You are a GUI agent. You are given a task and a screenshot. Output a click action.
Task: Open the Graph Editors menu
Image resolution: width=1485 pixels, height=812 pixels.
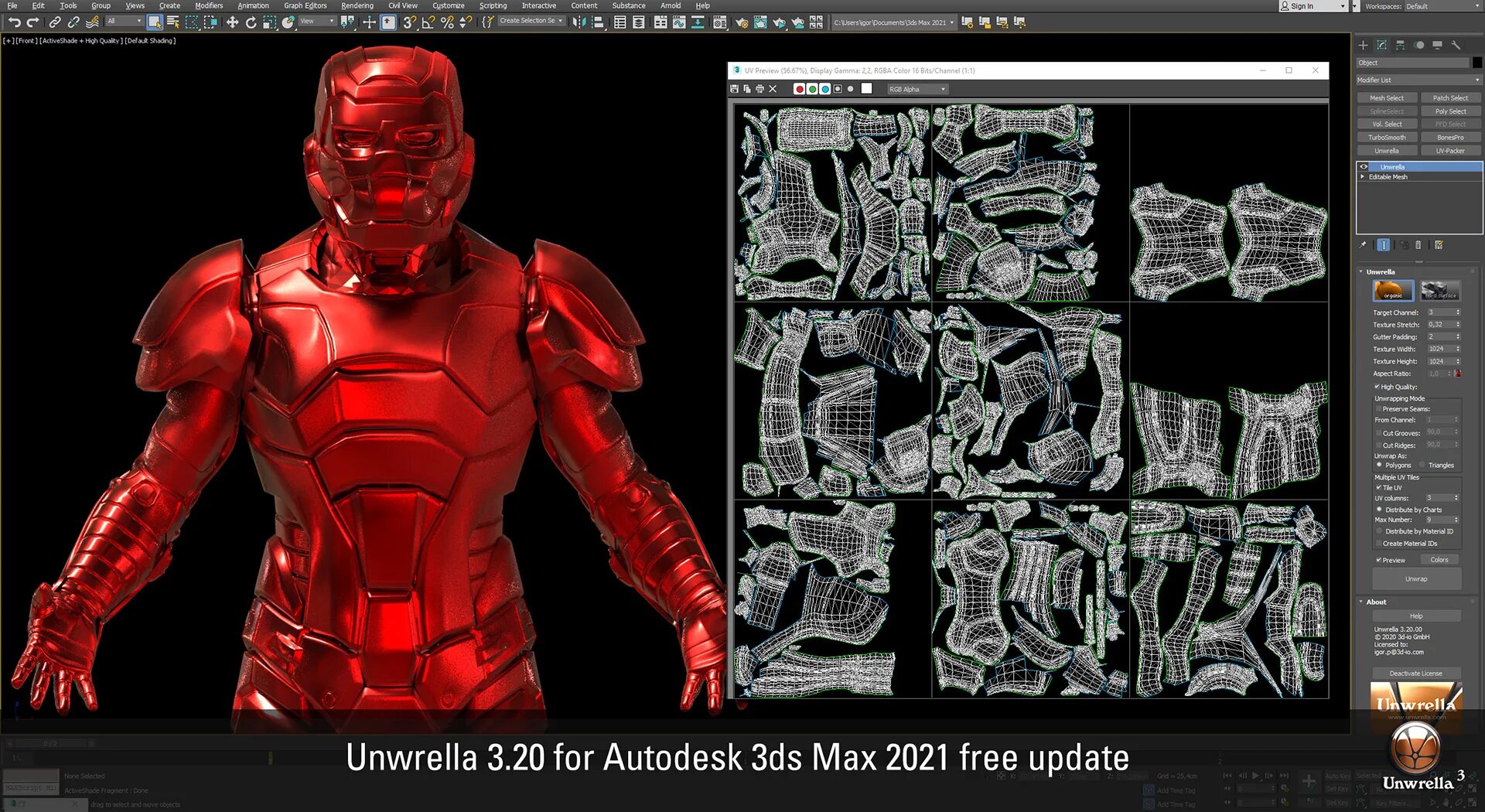coord(306,5)
